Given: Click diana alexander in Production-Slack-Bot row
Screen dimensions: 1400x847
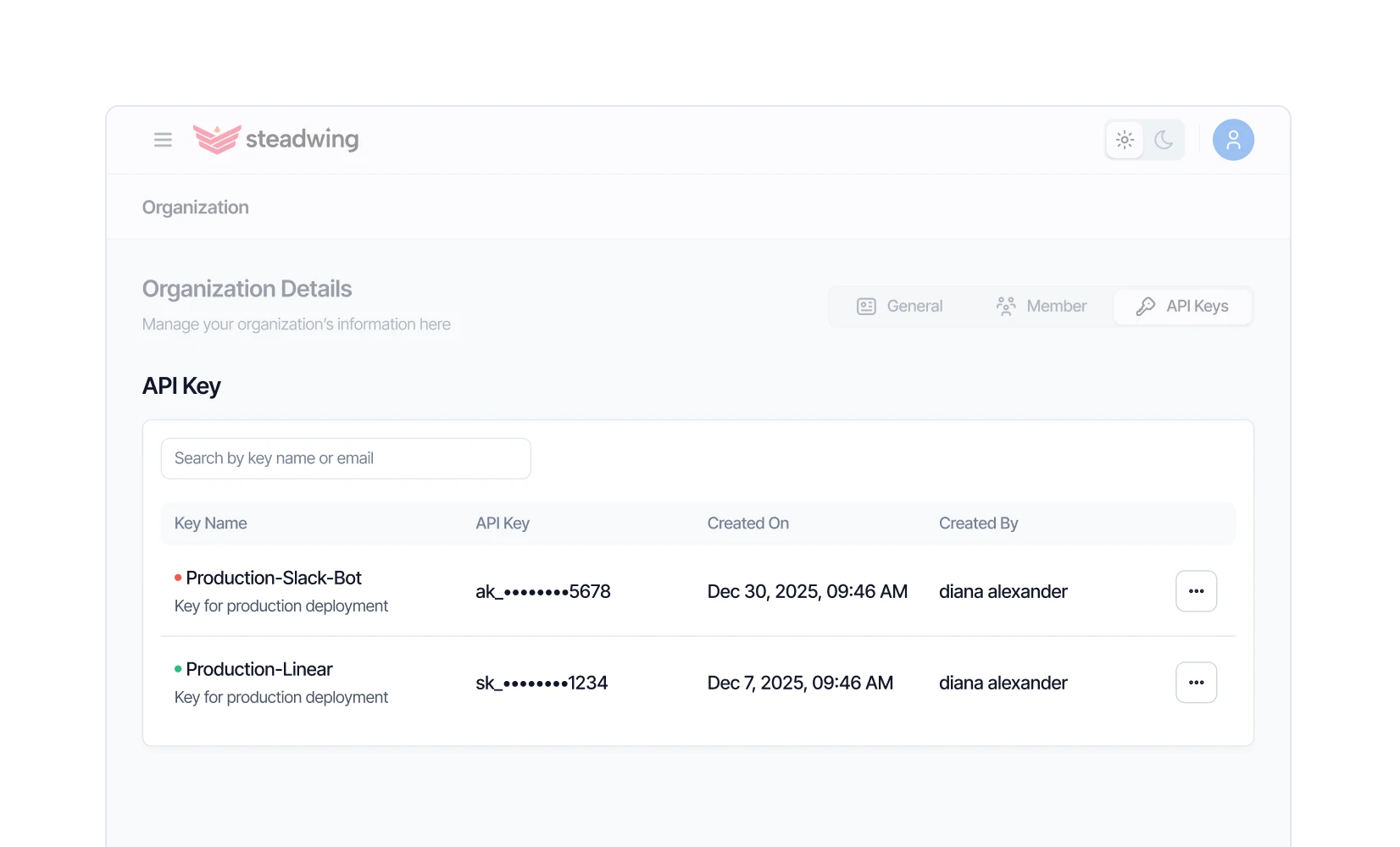Looking at the screenshot, I should pos(1003,591).
